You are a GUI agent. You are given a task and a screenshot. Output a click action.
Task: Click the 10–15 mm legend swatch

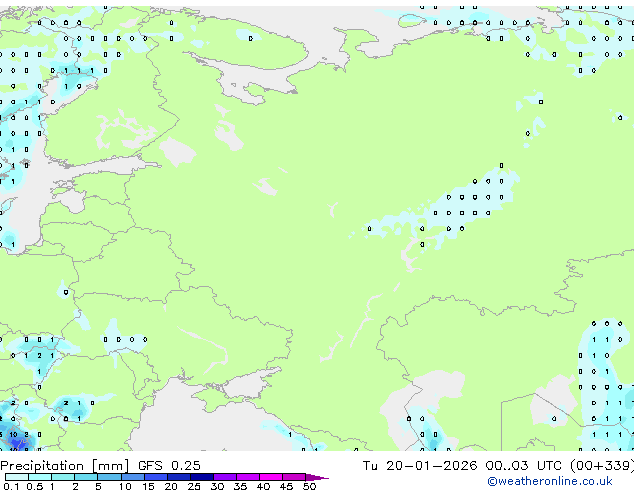click(x=133, y=477)
